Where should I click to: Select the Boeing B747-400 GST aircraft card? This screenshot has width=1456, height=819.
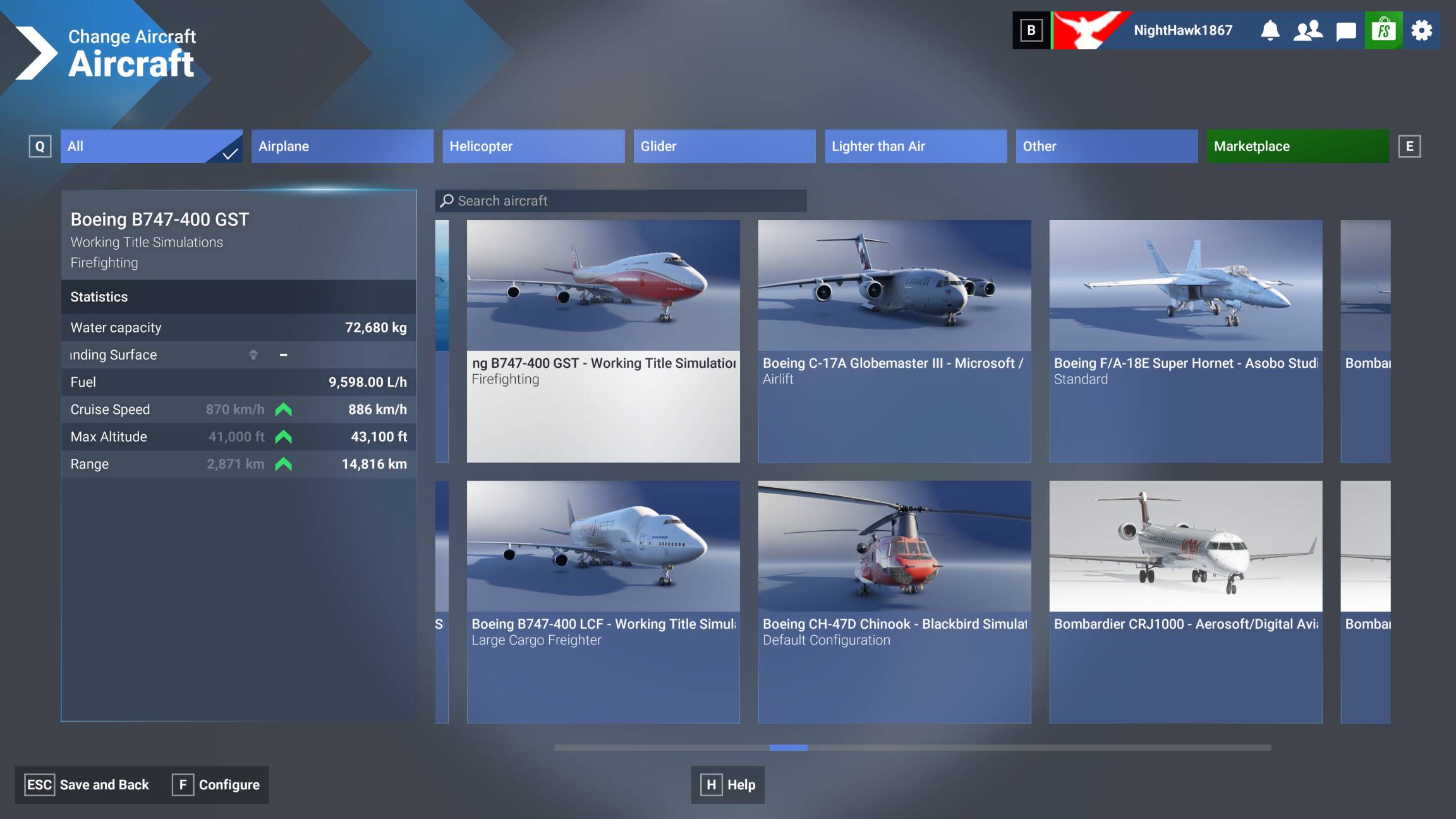tap(604, 341)
